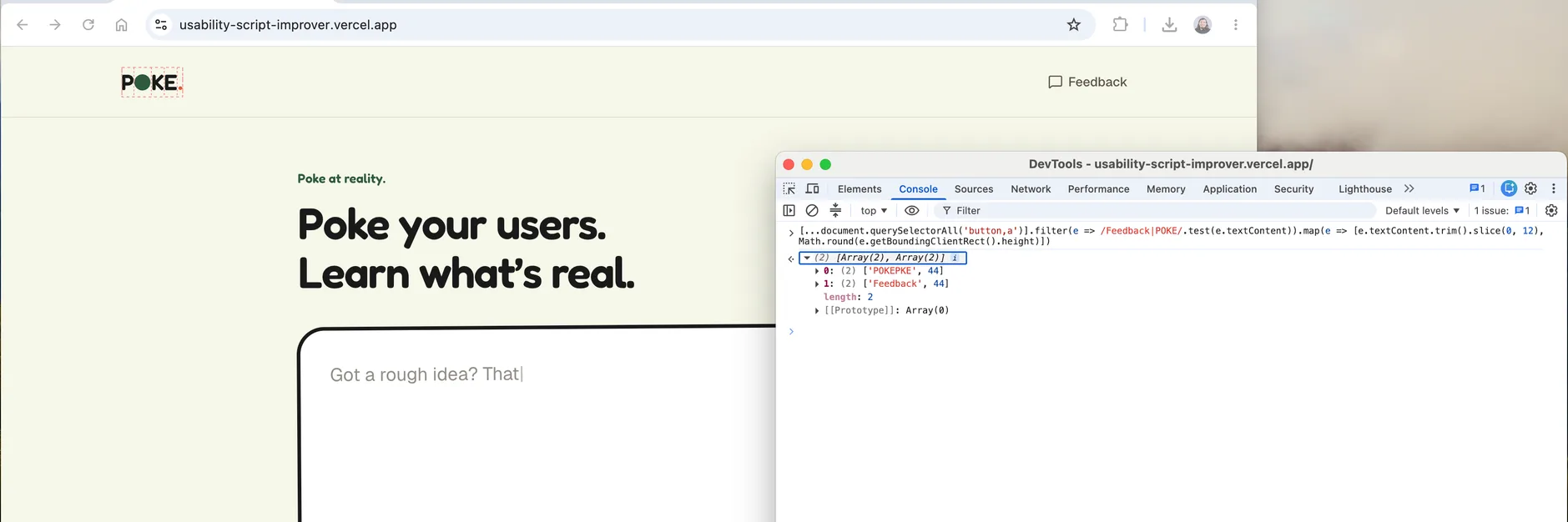Go forward in browser history
The height and width of the screenshot is (522, 1568).
55,25
